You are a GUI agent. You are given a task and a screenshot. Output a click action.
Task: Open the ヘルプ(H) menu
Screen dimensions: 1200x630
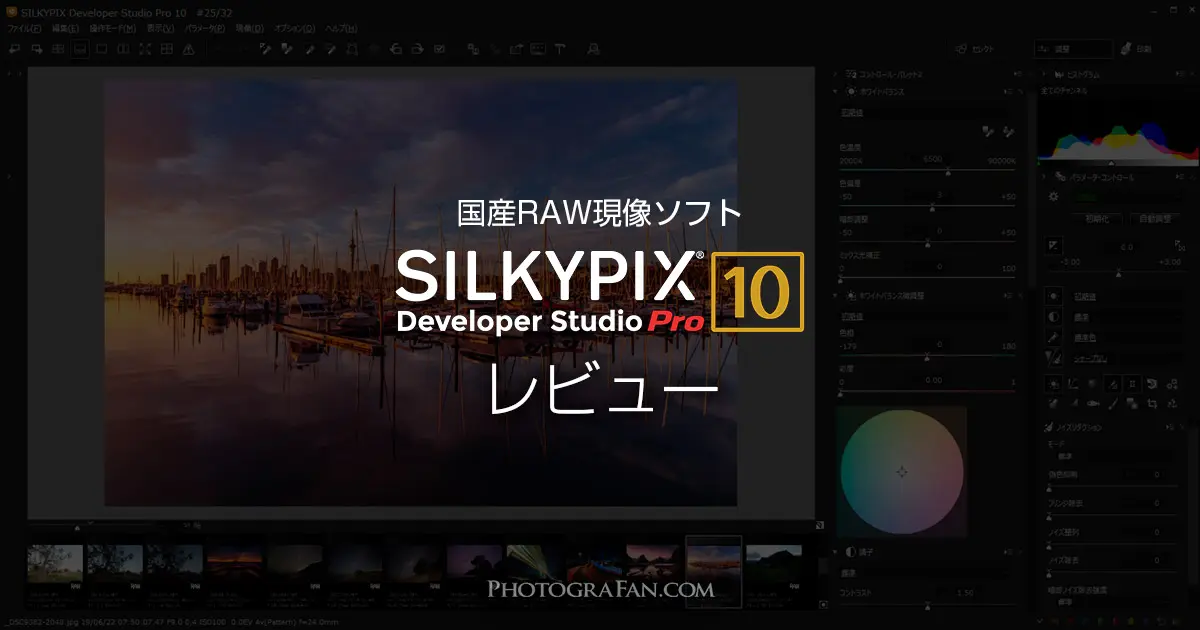341,29
